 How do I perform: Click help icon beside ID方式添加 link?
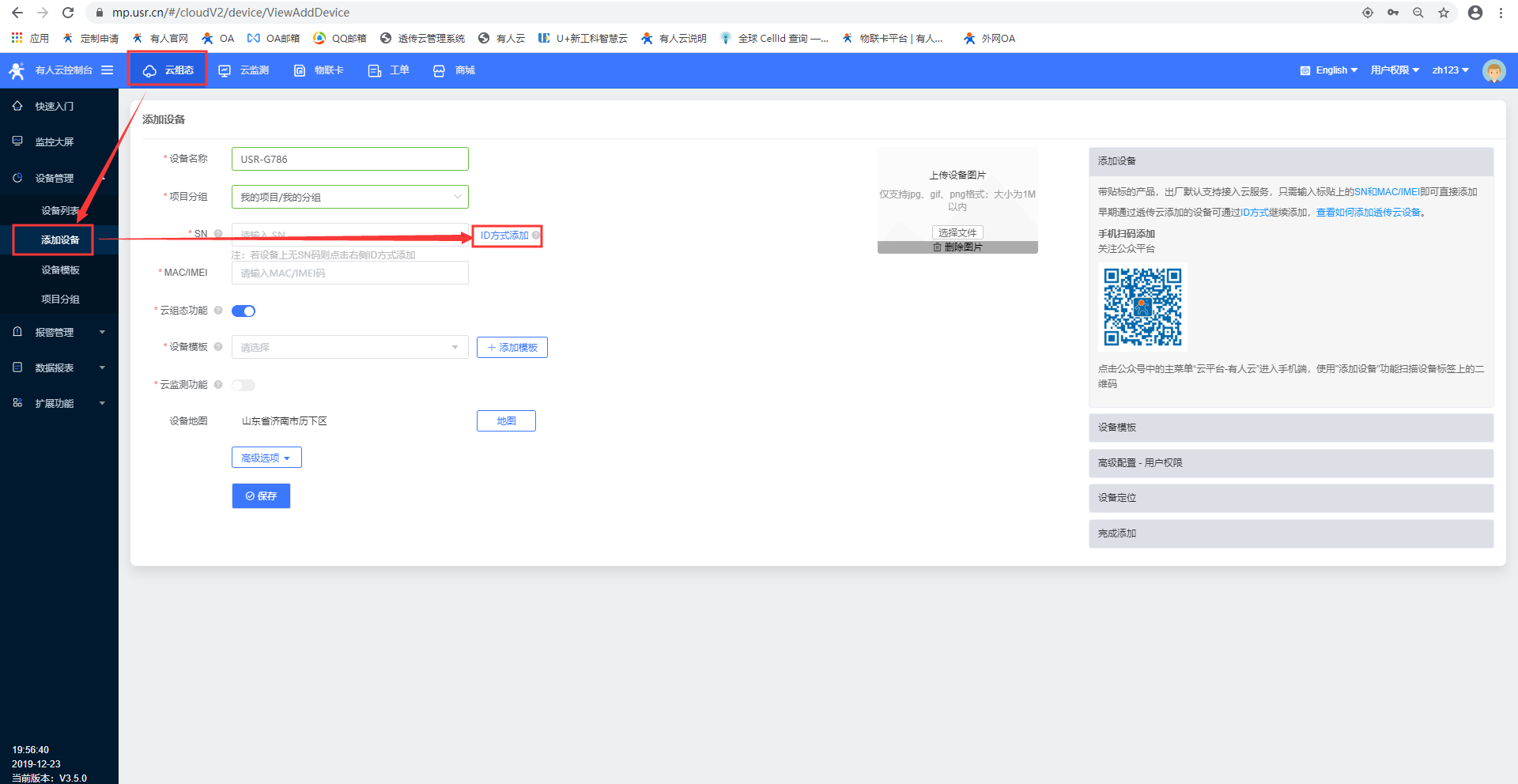pyautogui.click(x=536, y=236)
